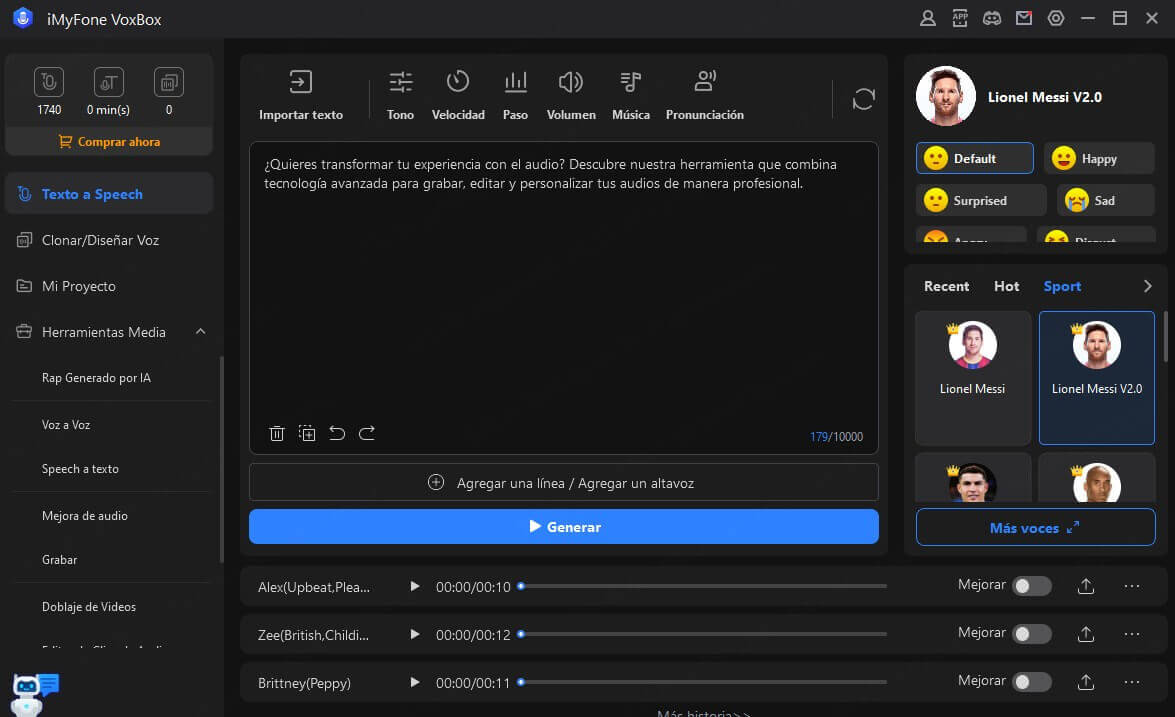Toggle Mejorar for Alex(Upbeat,Plea... audio
This screenshot has height=717, width=1175.
click(1032, 586)
